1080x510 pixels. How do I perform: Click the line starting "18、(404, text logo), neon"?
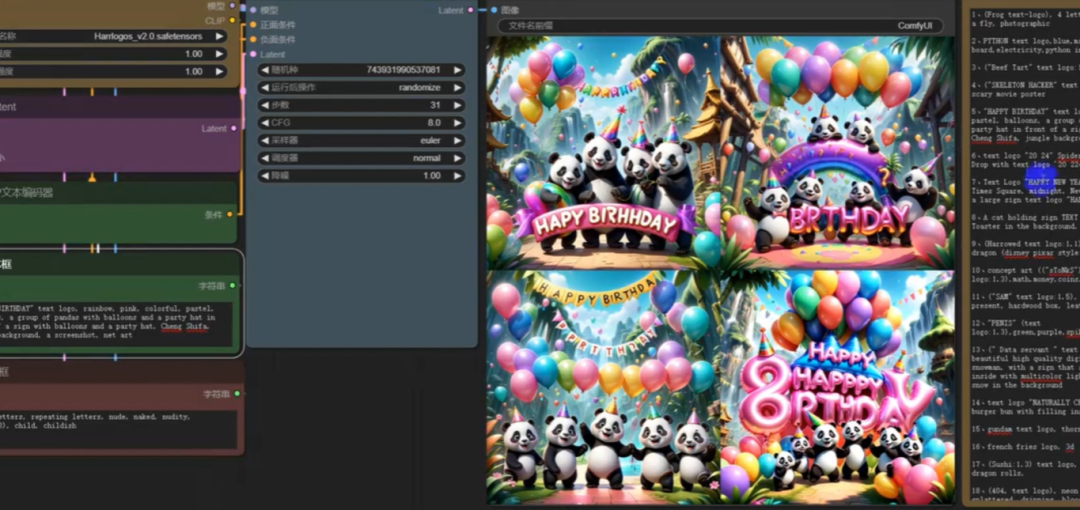pyautogui.click(x=1026, y=490)
